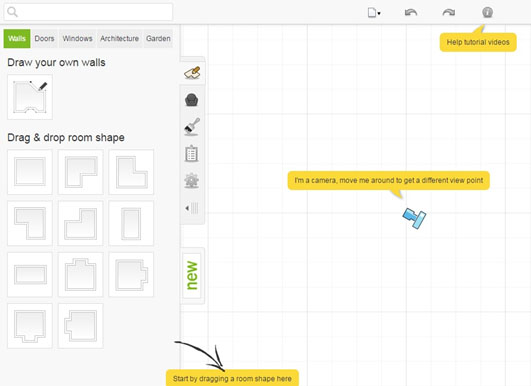Pick the plain square room shape
This screenshot has width=531, height=386.
click(x=30, y=172)
